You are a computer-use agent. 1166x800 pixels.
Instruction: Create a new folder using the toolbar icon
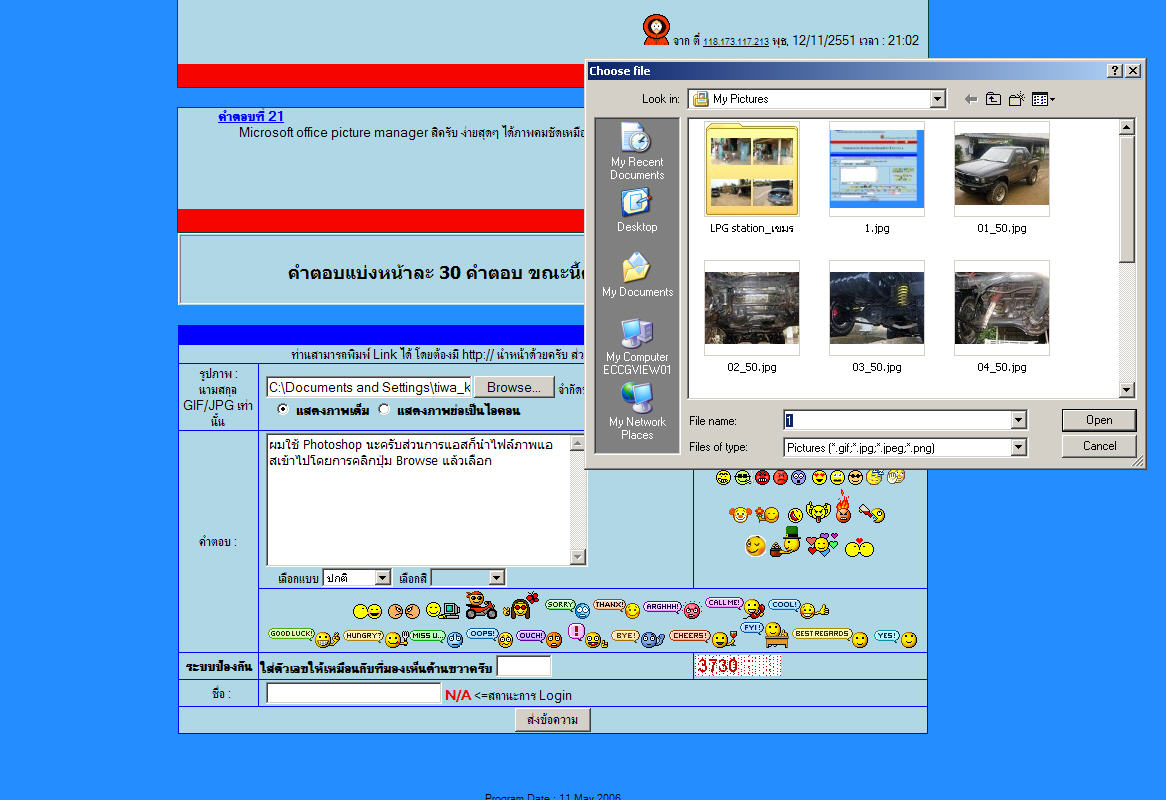1017,99
